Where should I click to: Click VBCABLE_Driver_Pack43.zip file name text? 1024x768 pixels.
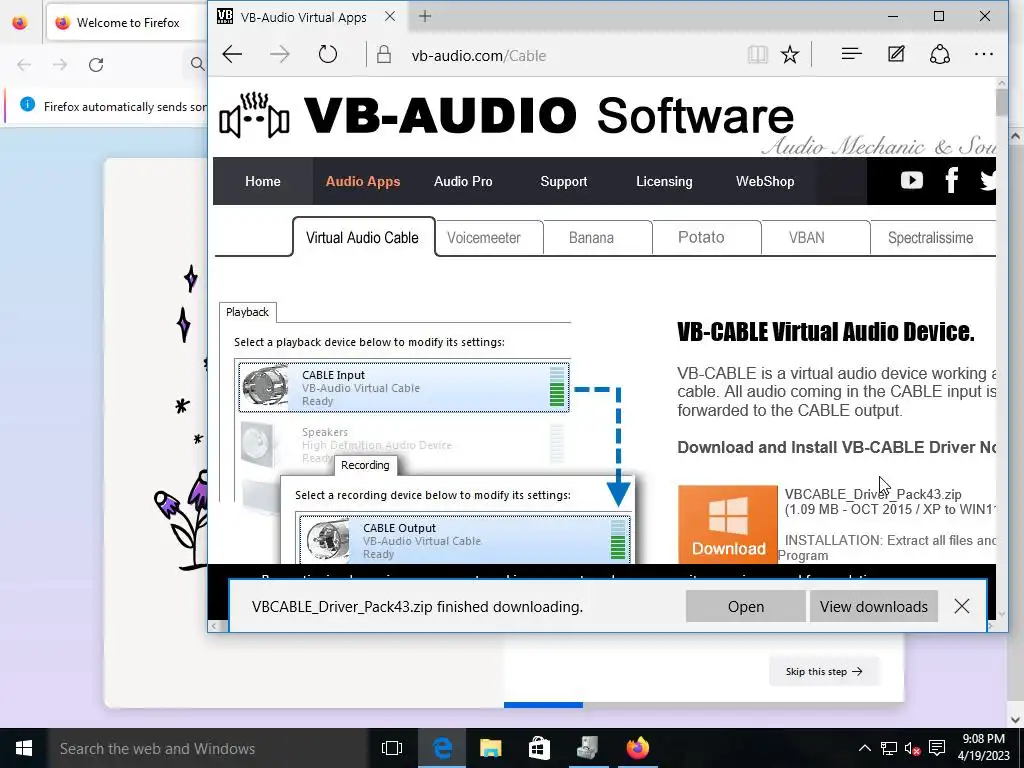click(872, 494)
